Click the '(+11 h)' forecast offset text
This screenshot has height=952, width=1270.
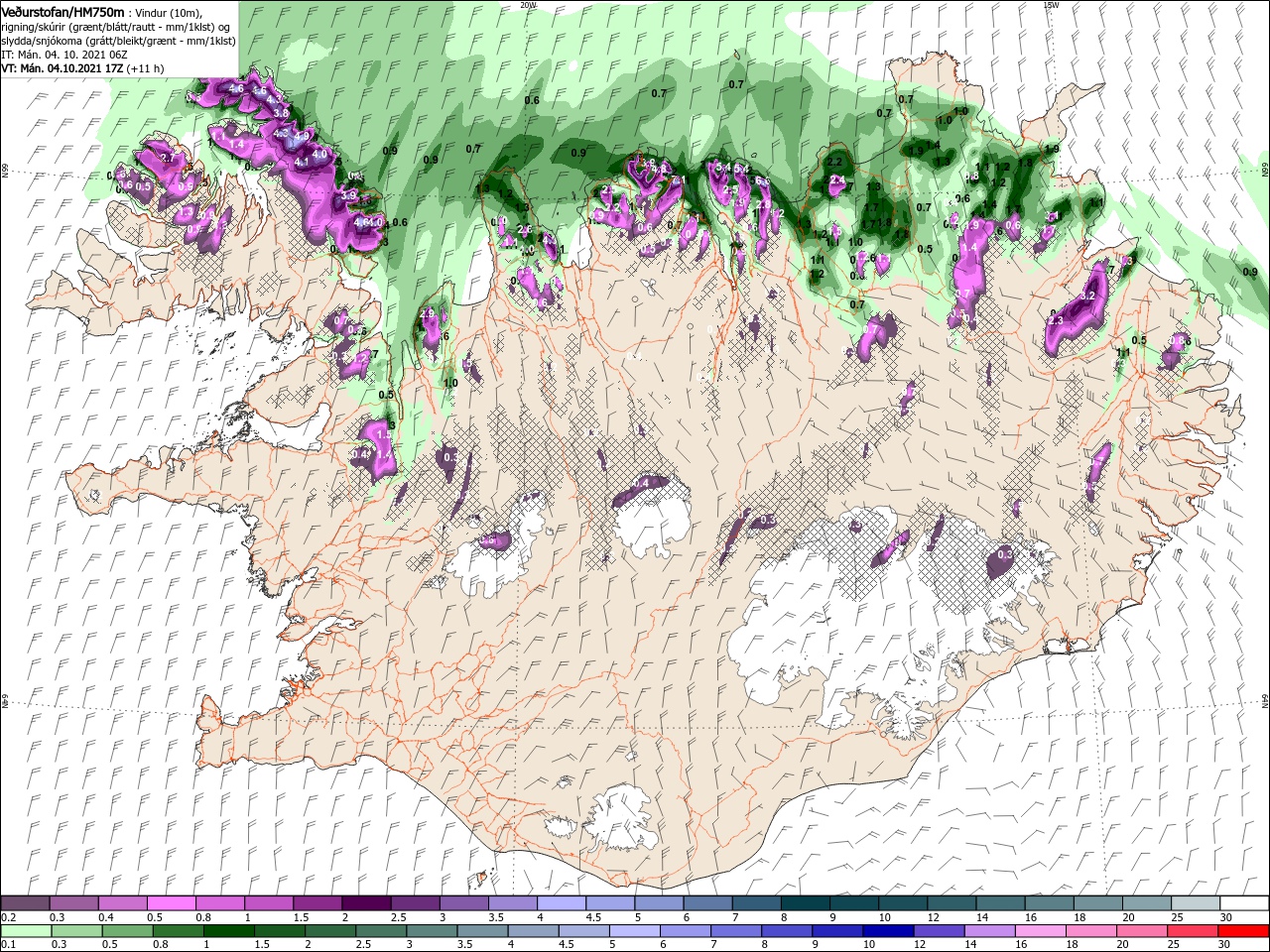pos(146,68)
